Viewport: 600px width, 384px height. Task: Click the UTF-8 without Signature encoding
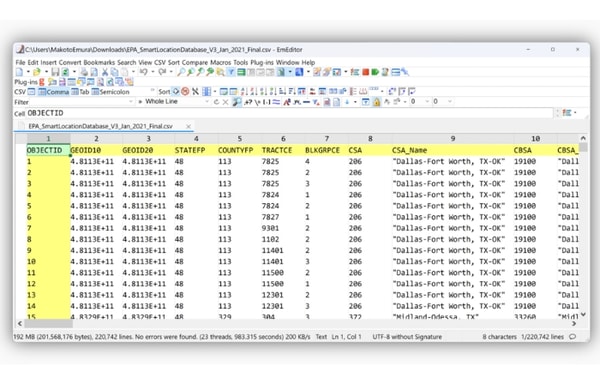point(407,337)
